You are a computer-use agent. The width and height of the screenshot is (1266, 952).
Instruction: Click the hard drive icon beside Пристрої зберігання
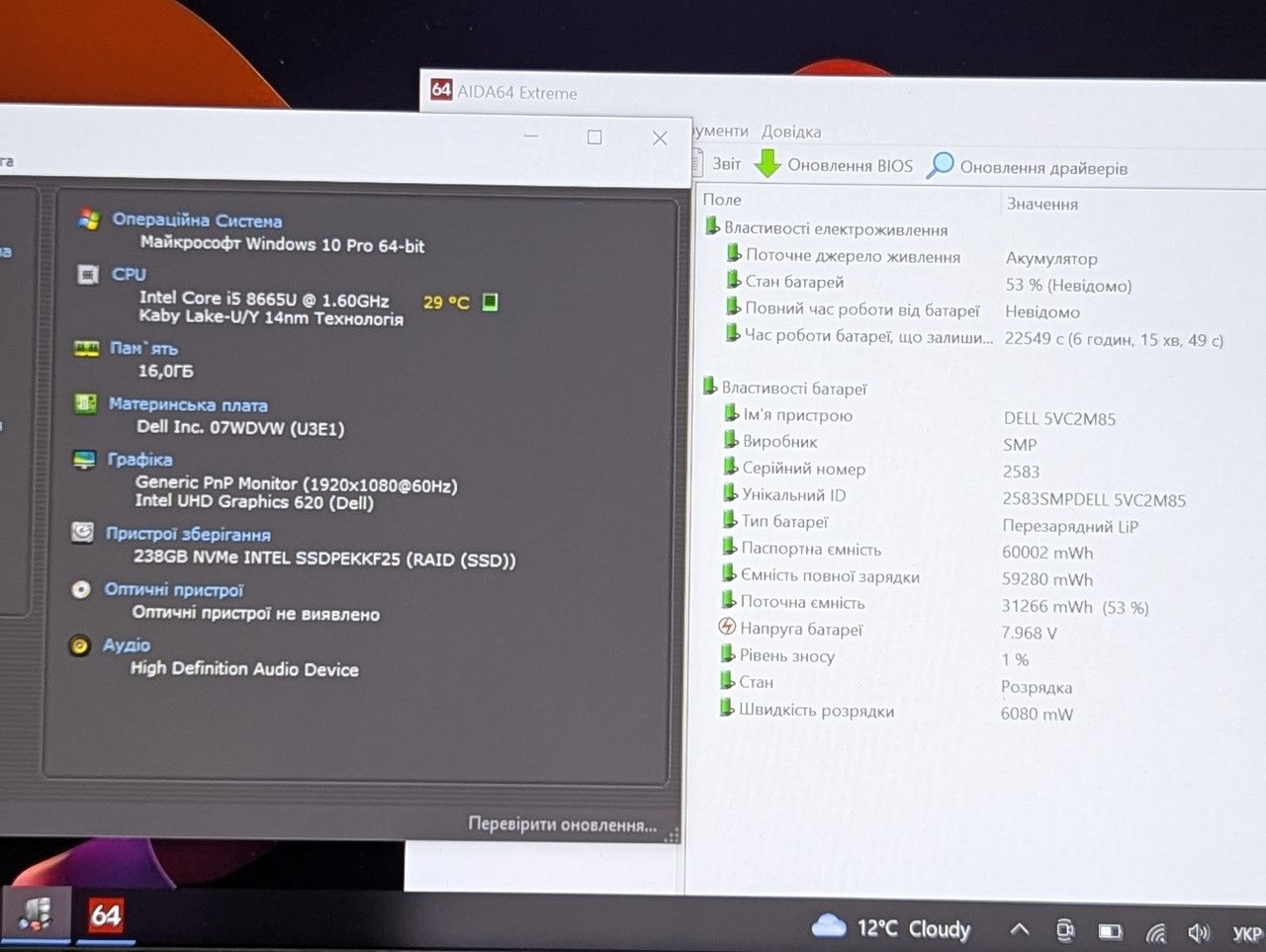click(83, 533)
